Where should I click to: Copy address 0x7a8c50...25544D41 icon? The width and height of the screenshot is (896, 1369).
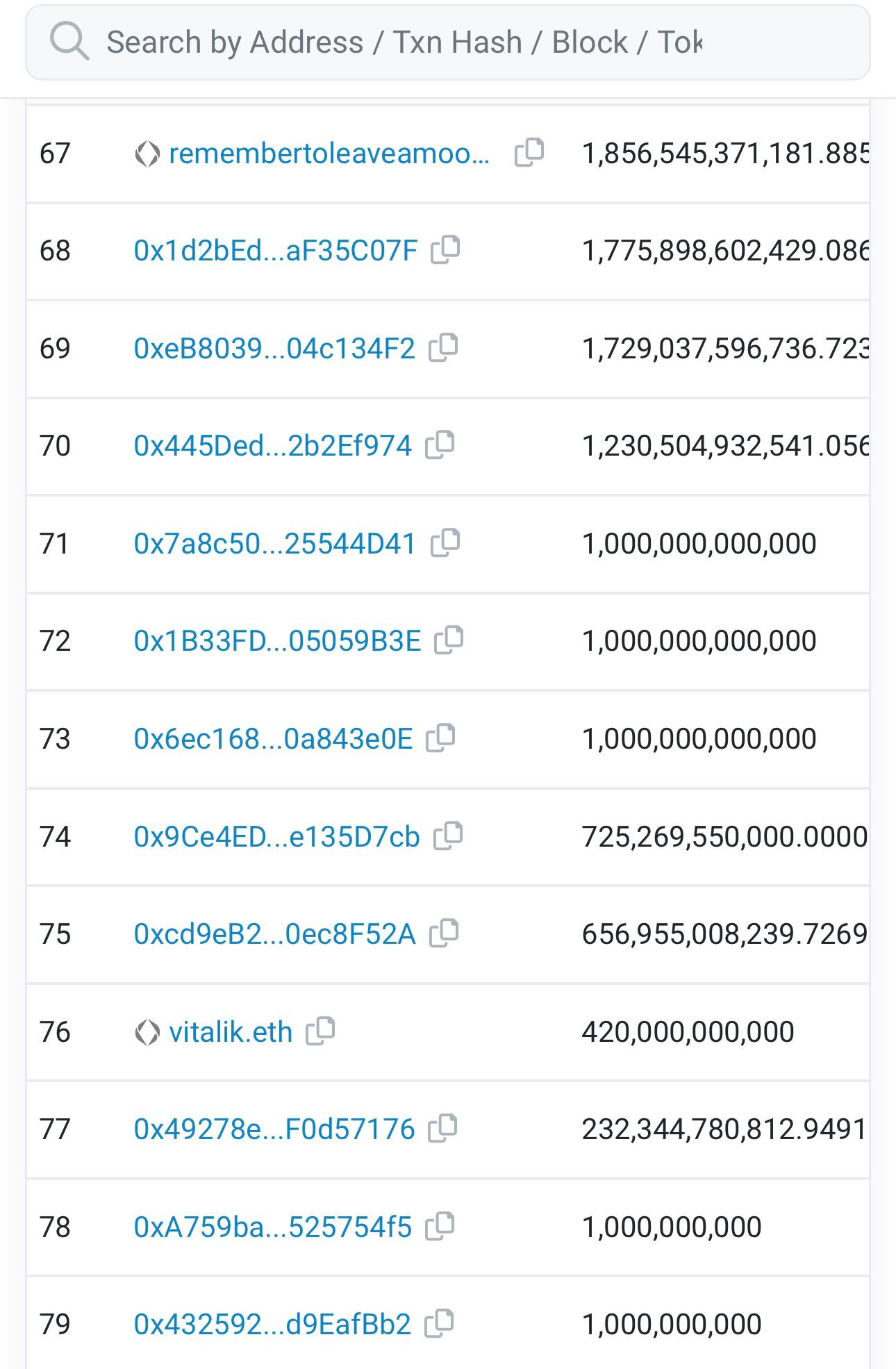pyautogui.click(x=445, y=542)
